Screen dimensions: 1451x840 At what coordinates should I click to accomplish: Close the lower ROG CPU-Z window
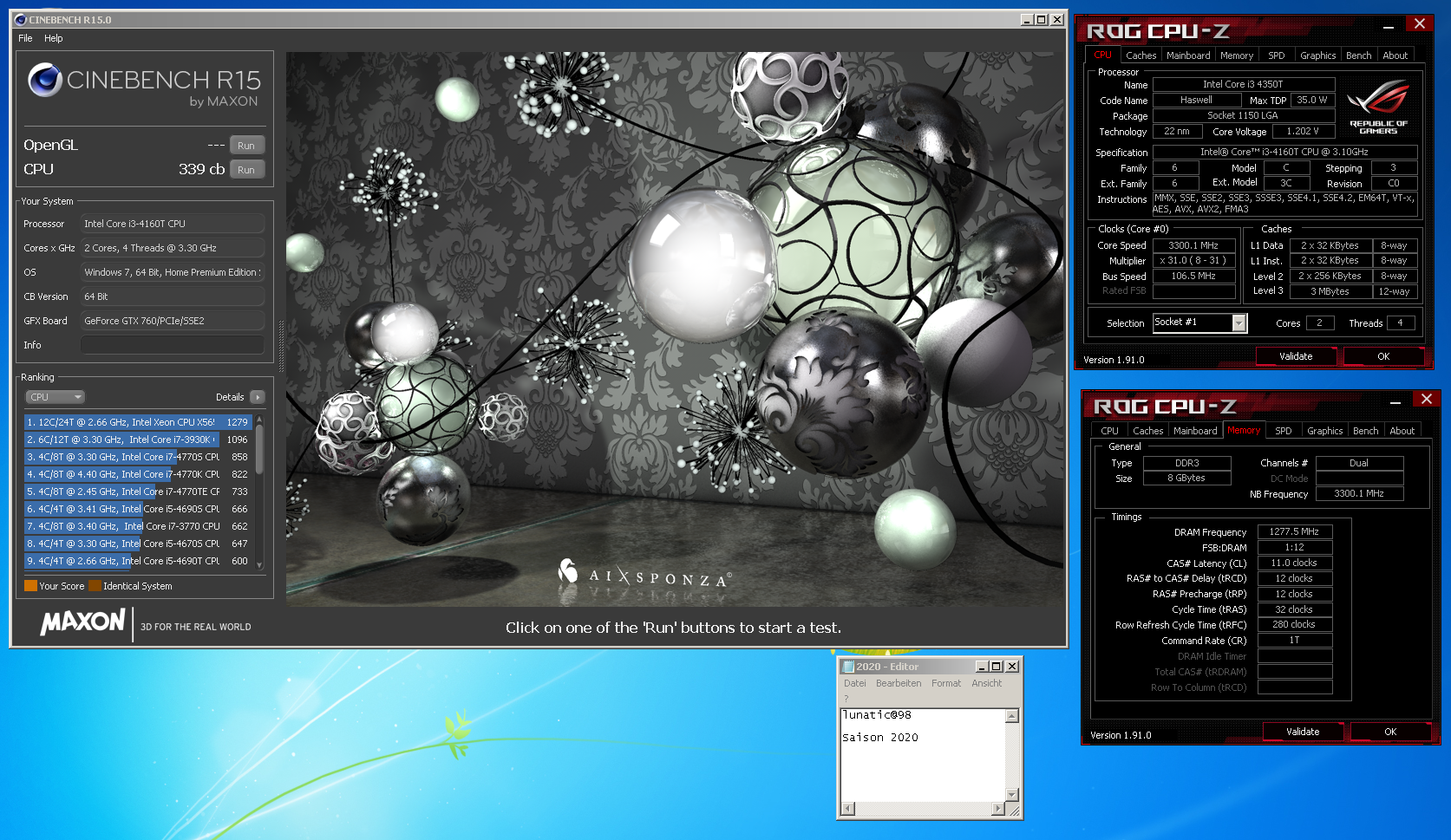point(1427,399)
